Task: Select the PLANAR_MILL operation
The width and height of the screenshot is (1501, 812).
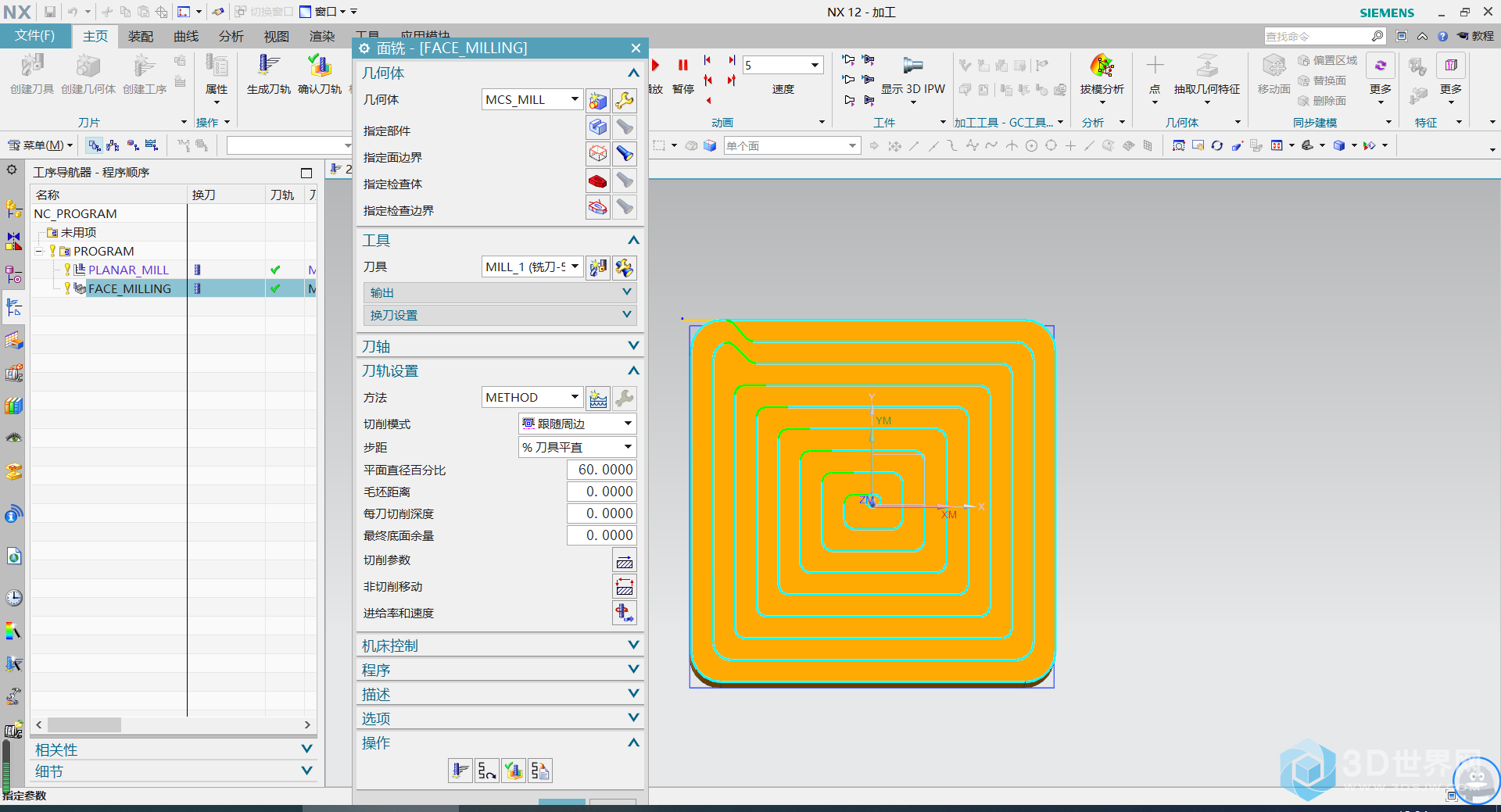Action: pos(128,270)
